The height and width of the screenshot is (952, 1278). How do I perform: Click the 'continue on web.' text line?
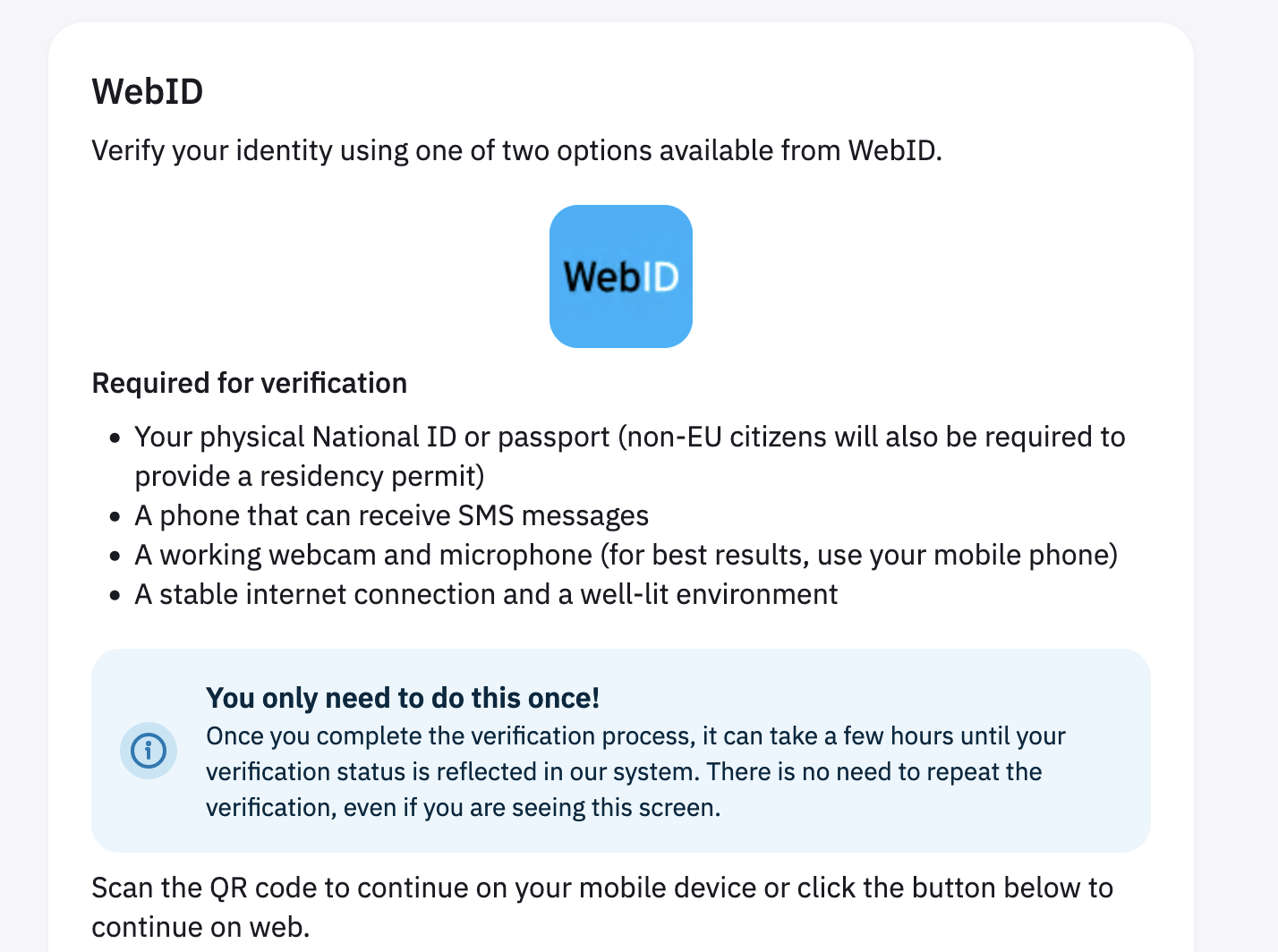pos(200,927)
